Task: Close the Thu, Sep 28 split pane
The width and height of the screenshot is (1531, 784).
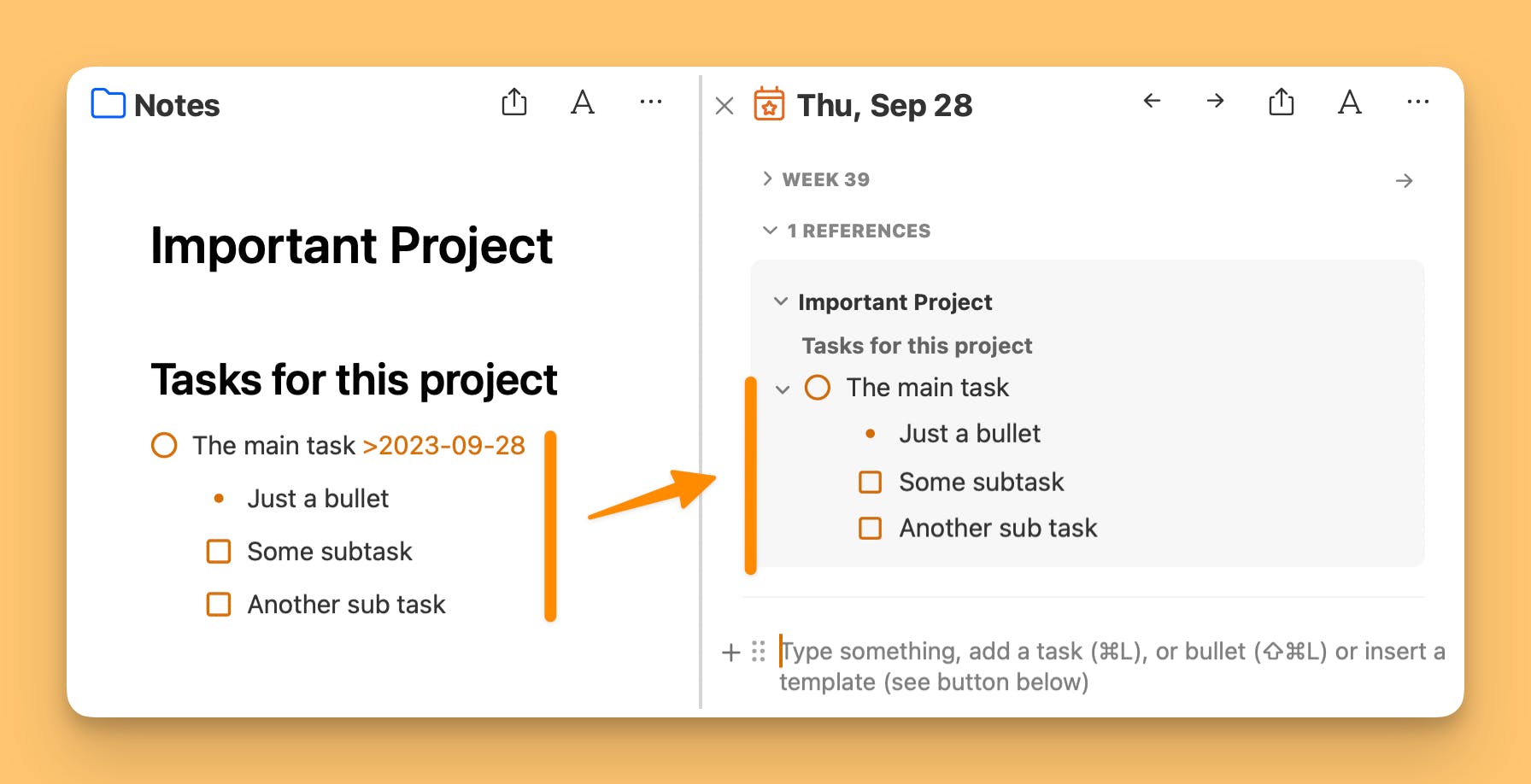Action: pyautogui.click(x=724, y=106)
